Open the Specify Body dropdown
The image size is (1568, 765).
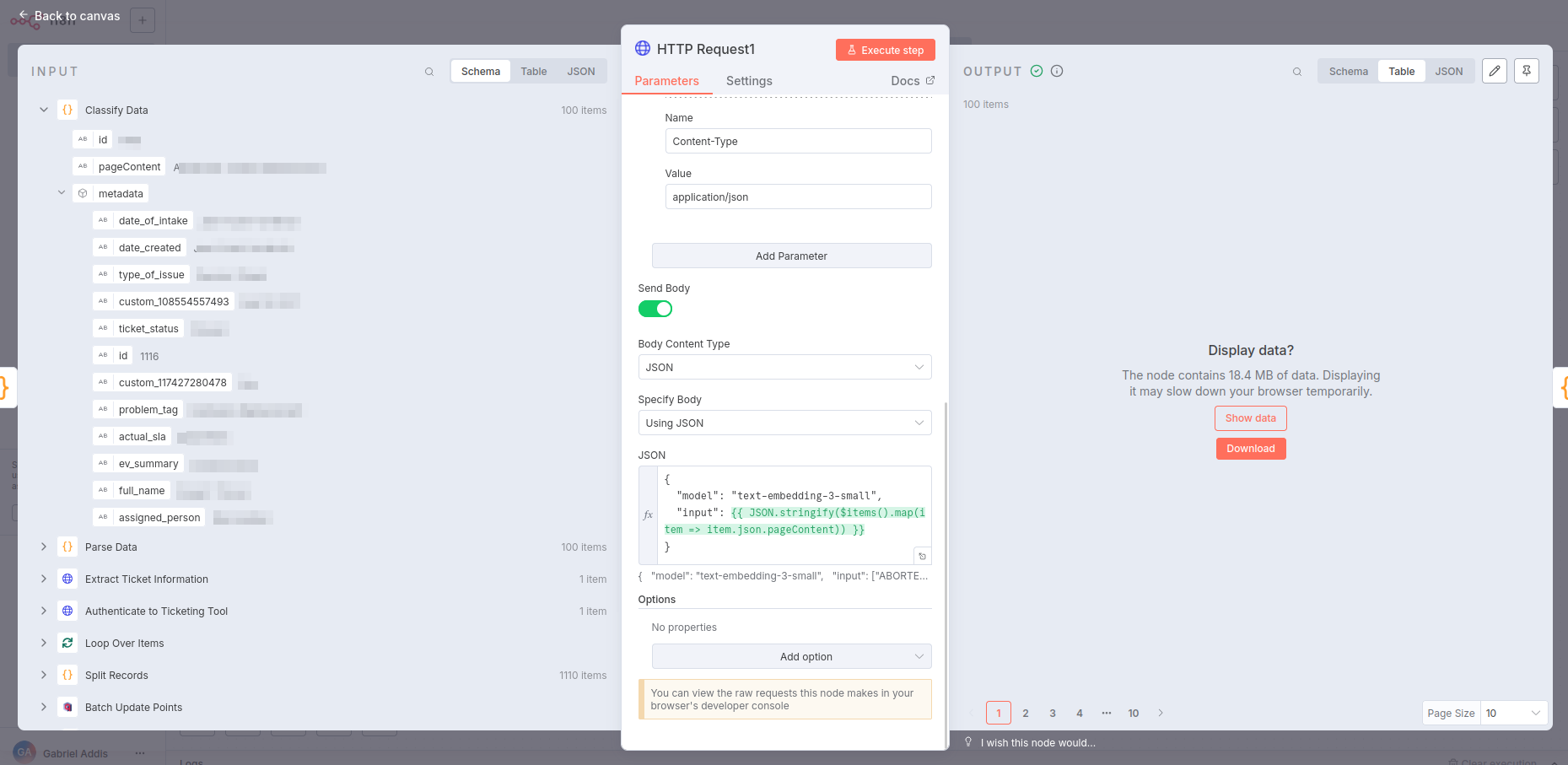[x=784, y=423]
